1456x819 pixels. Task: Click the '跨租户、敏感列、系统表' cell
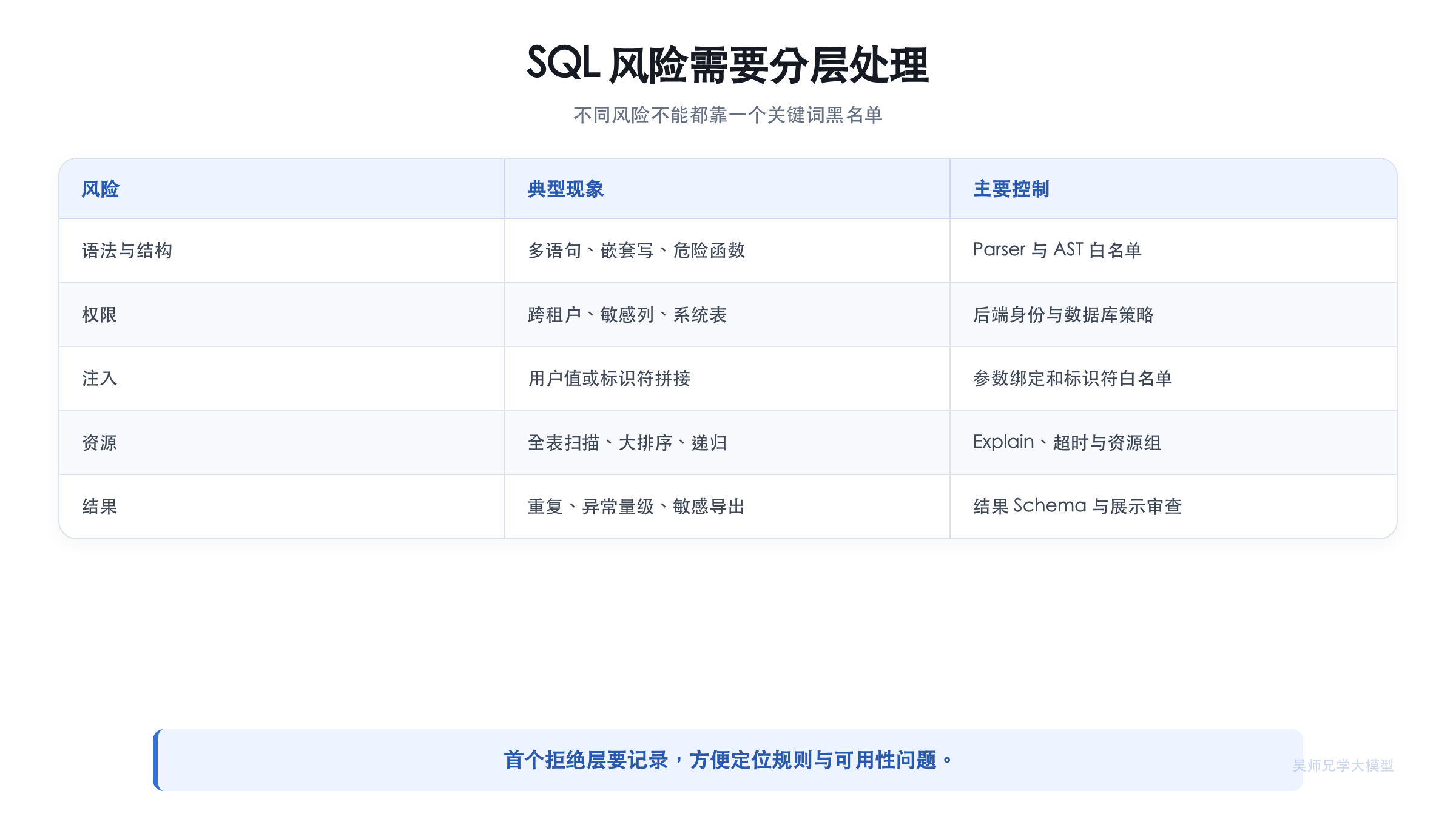pos(727,315)
